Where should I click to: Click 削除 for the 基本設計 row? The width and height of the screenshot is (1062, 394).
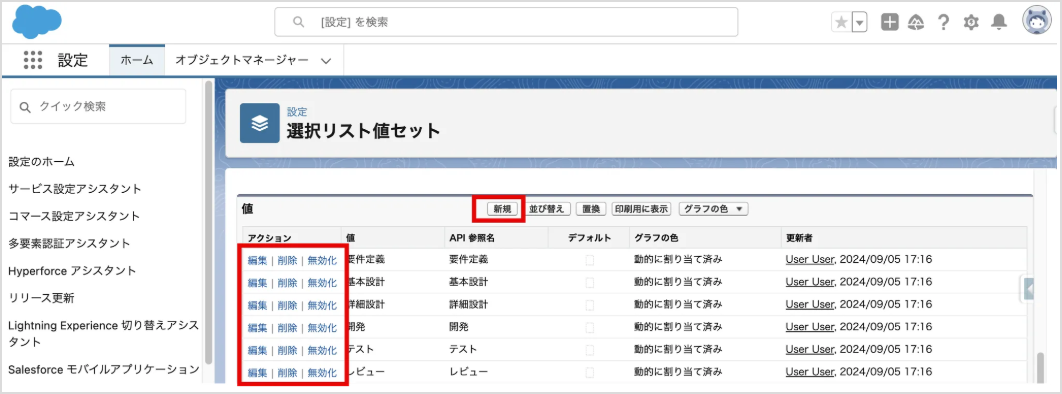tap(287, 282)
